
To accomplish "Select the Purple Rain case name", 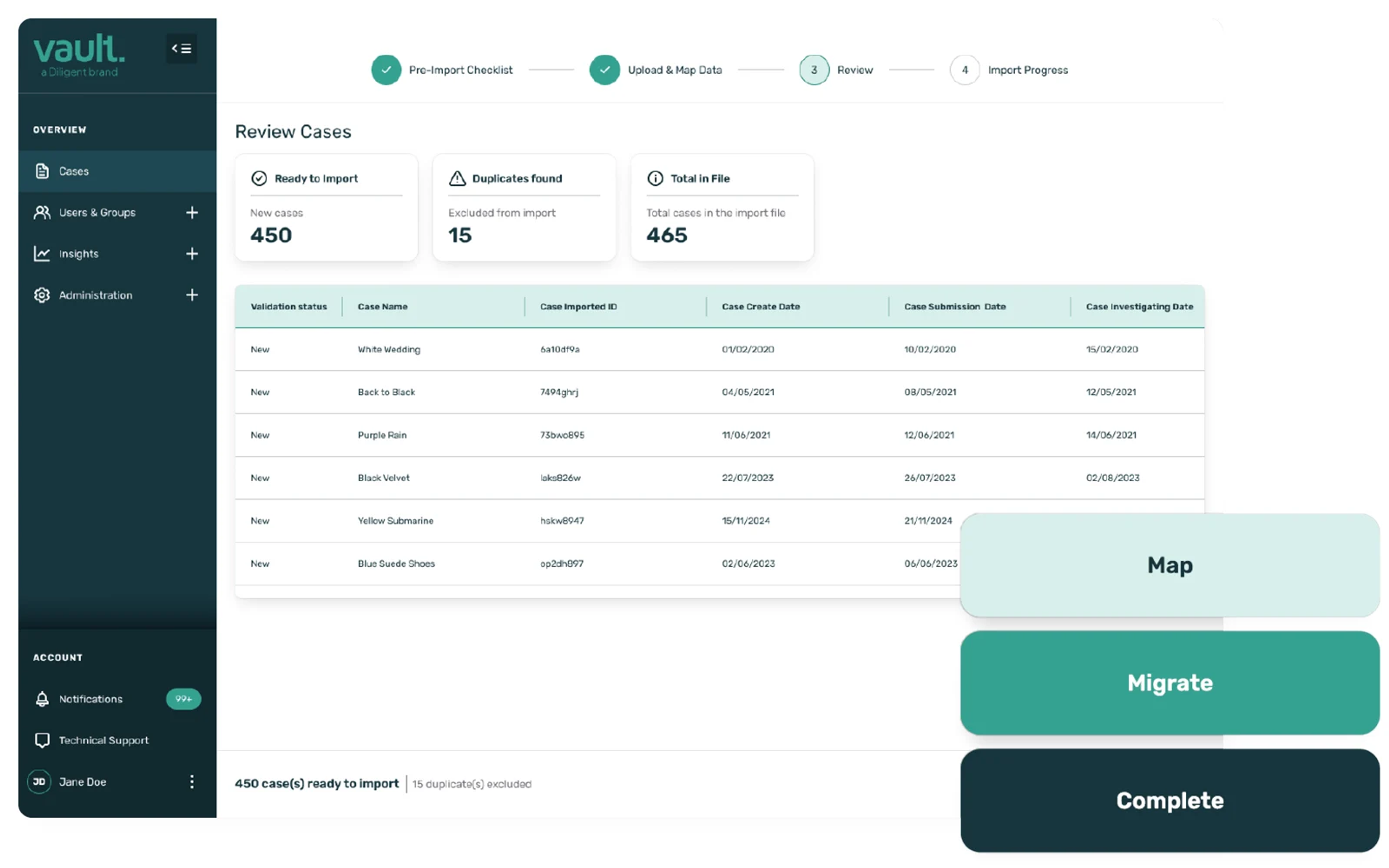I will pos(382,435).
